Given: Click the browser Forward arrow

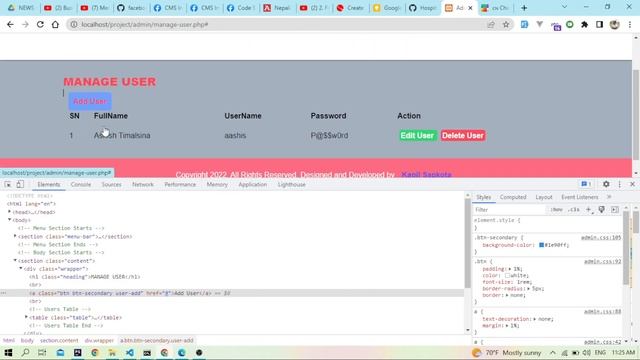Looking at the screenshot, I should click(x=25, y=24).
